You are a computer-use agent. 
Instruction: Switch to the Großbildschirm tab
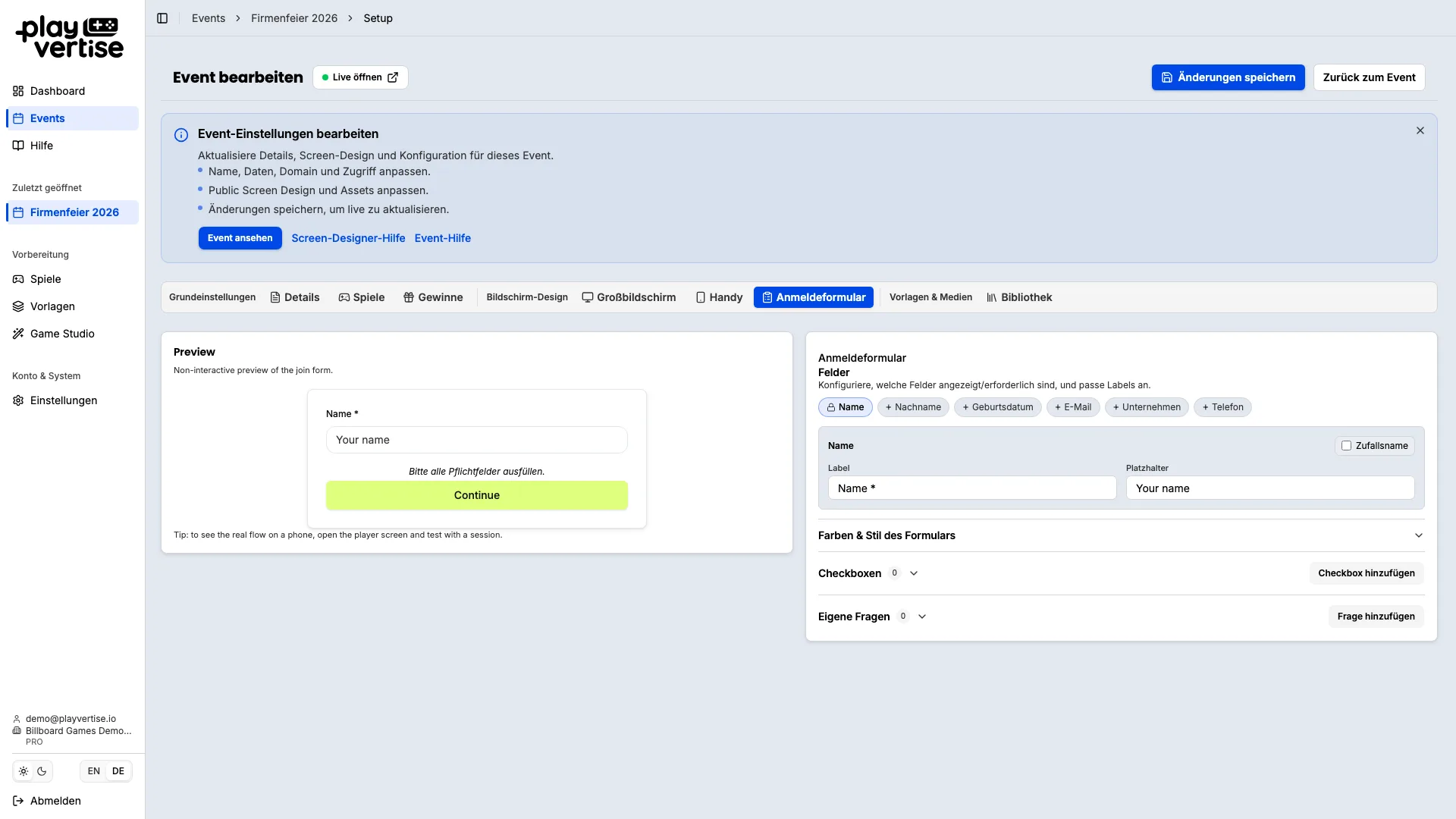point(629,297)
